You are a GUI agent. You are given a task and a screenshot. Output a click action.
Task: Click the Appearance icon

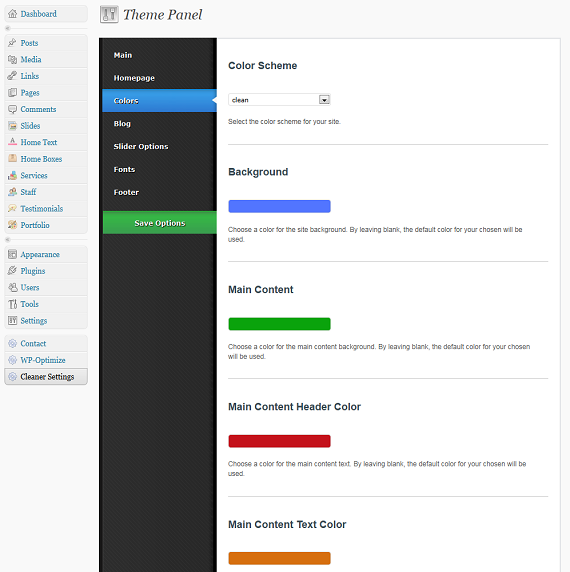[x=12, y=254]
